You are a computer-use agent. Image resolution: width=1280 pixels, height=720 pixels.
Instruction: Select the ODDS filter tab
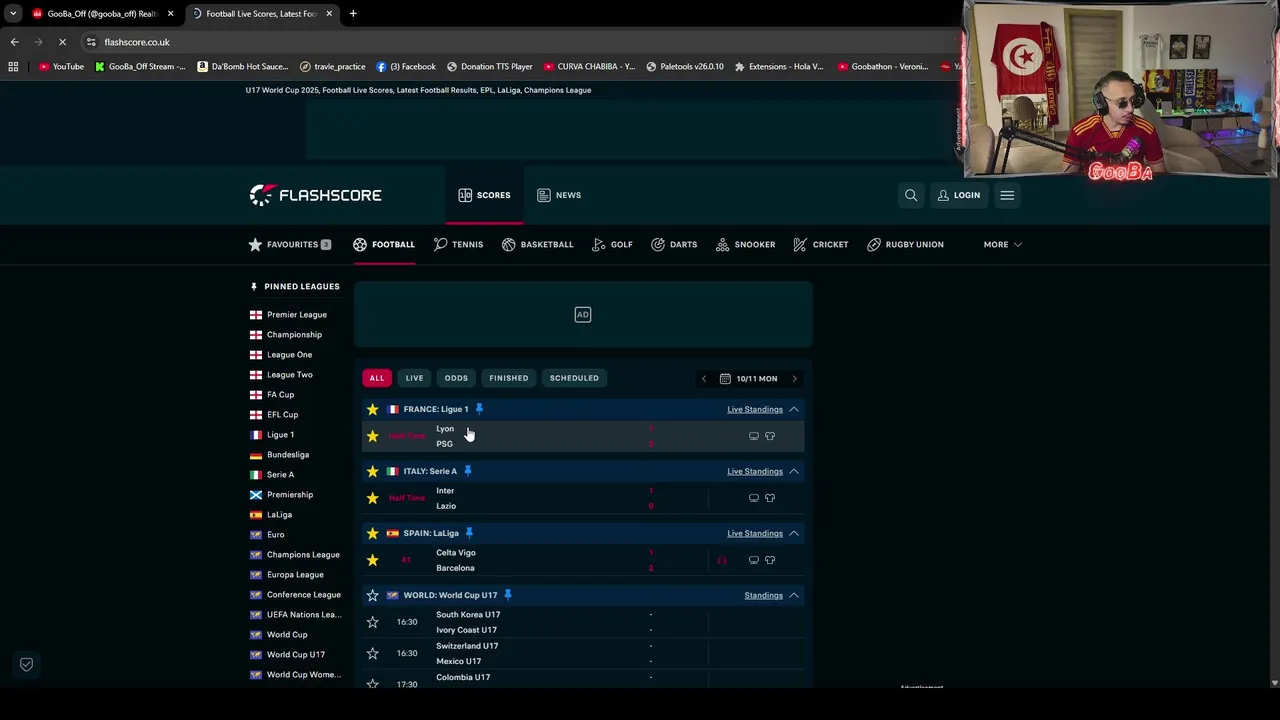point(456,378)
